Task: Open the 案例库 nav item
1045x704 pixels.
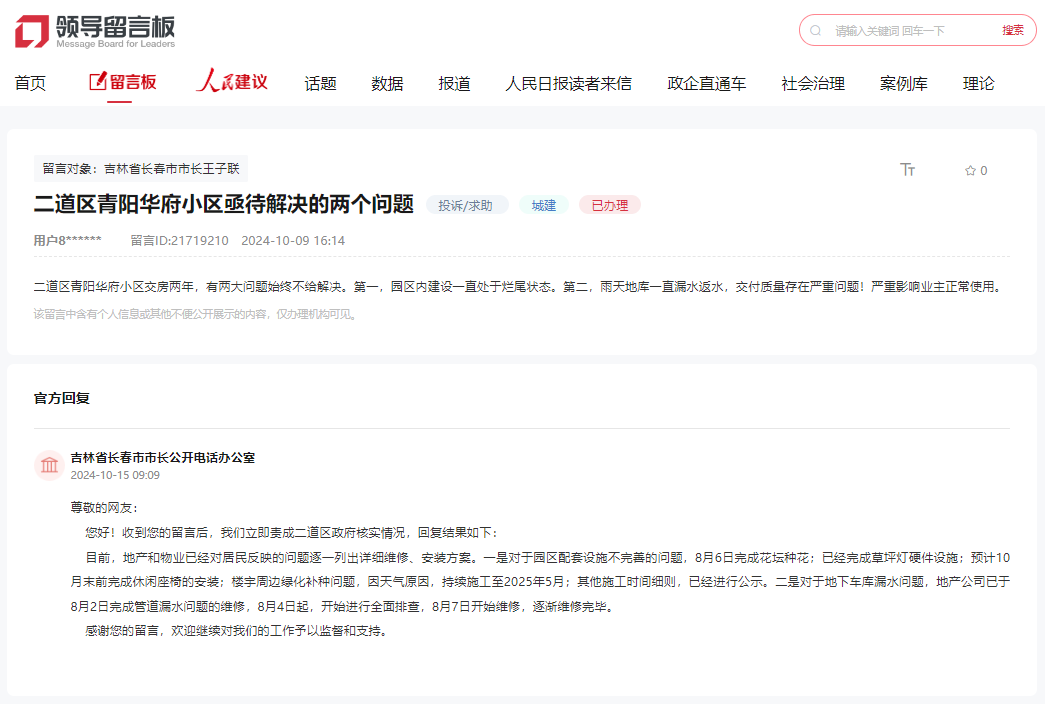Action: click(x=903, y=83)
